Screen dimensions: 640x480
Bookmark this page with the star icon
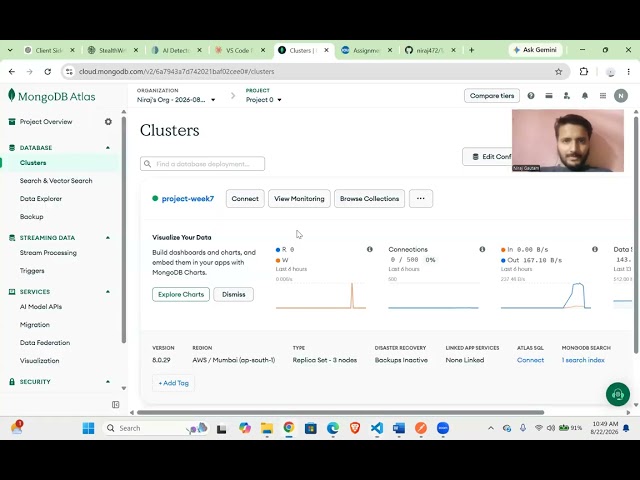[558, 72]
